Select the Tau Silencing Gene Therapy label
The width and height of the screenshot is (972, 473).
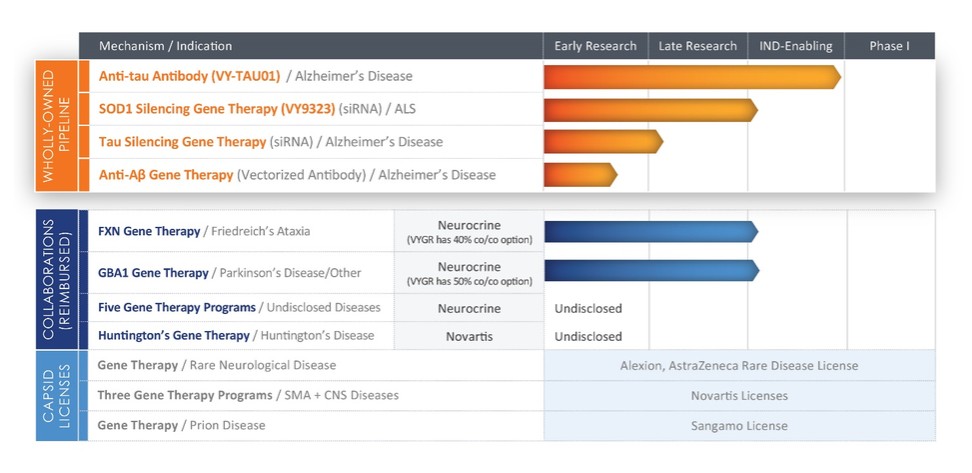click(182, 142)
